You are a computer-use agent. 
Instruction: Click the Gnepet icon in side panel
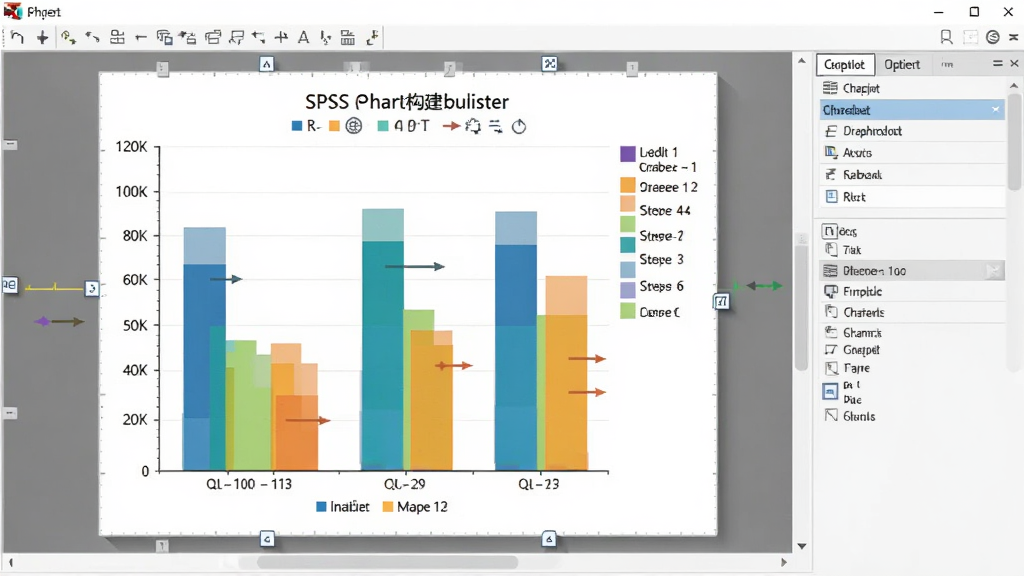click(831, 349)
